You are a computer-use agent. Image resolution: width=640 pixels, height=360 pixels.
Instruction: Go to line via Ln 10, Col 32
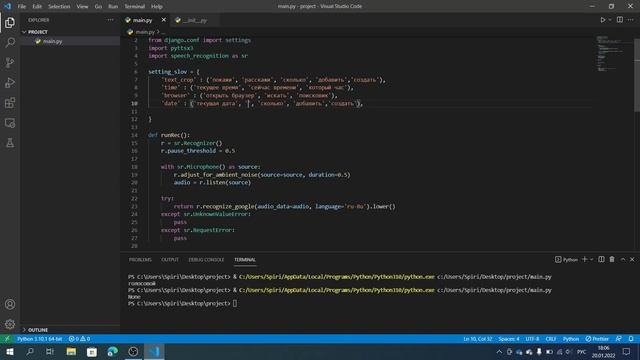coord(478,339)
